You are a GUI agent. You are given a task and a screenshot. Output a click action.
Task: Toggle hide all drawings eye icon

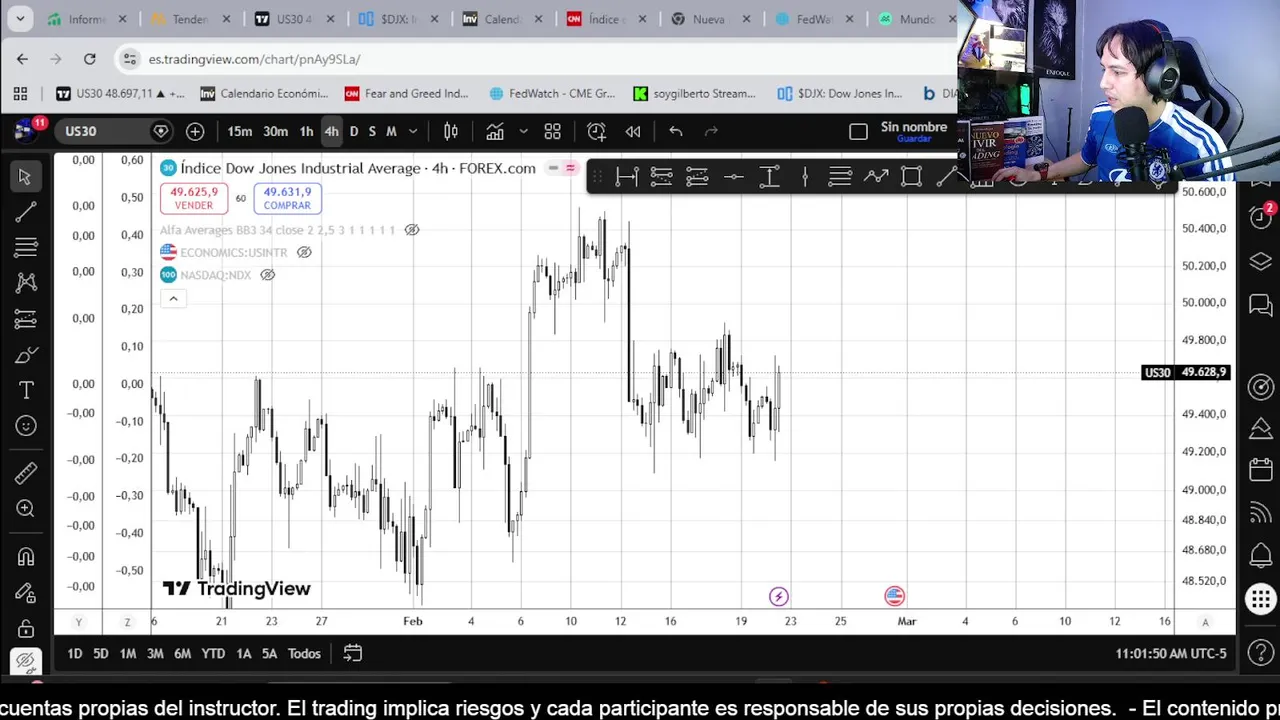pos(25,661)
